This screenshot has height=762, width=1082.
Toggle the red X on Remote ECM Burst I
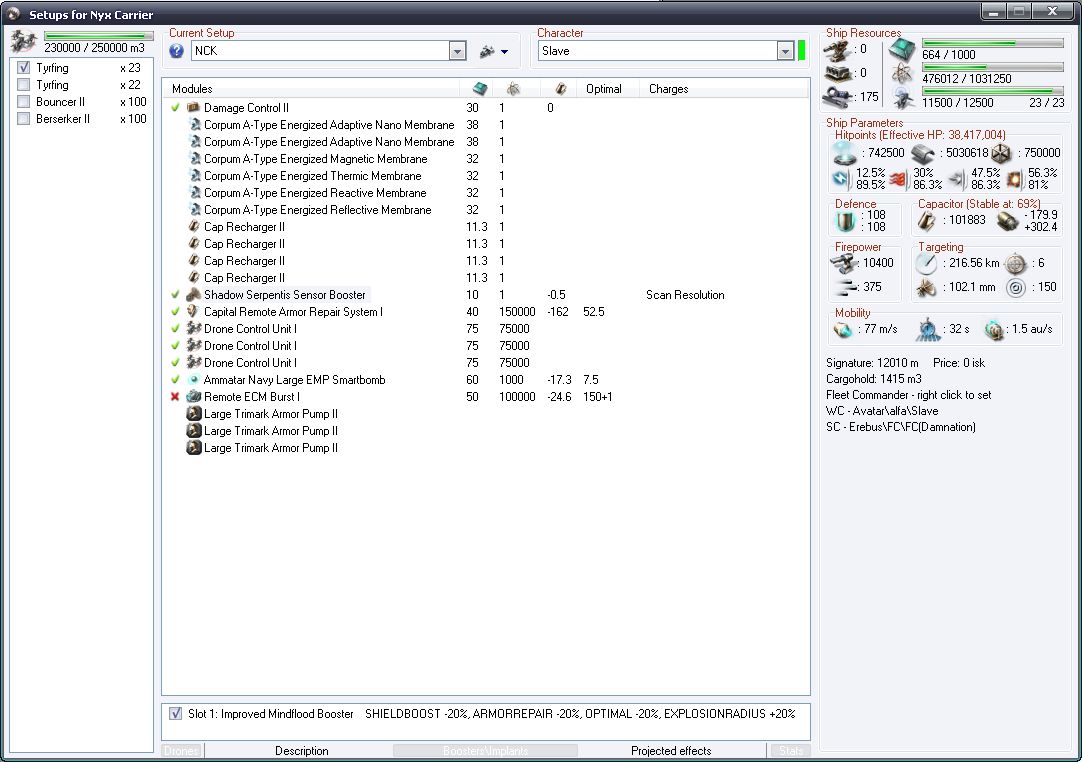pyautogui.click(x=175, y=396)
